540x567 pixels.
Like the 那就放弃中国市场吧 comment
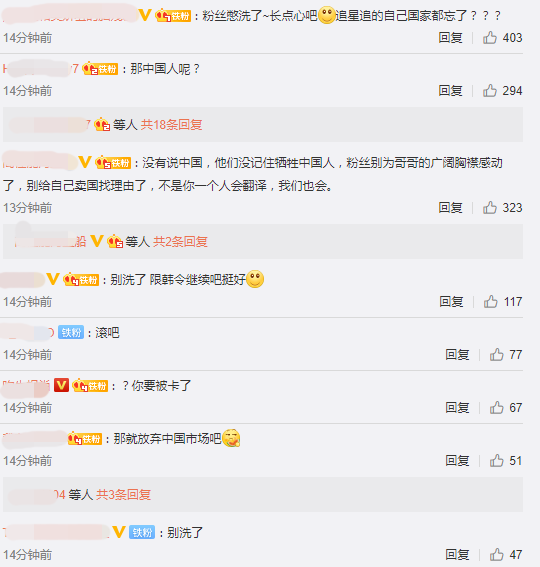coord(497,461)
